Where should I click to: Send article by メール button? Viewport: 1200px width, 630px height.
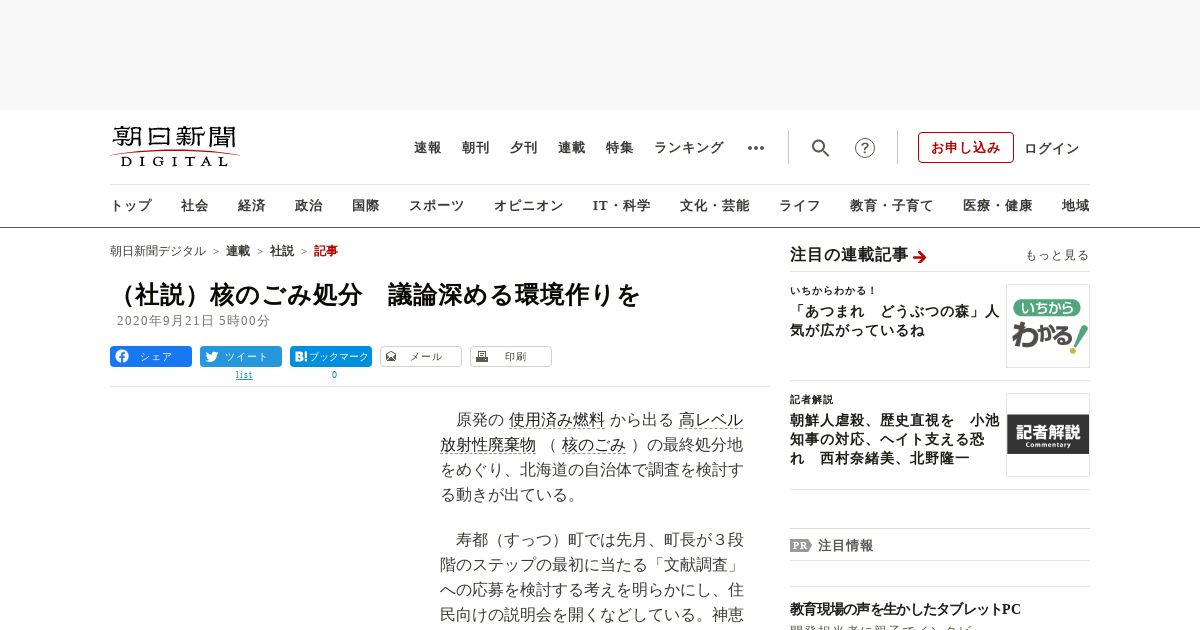point(421,357)
